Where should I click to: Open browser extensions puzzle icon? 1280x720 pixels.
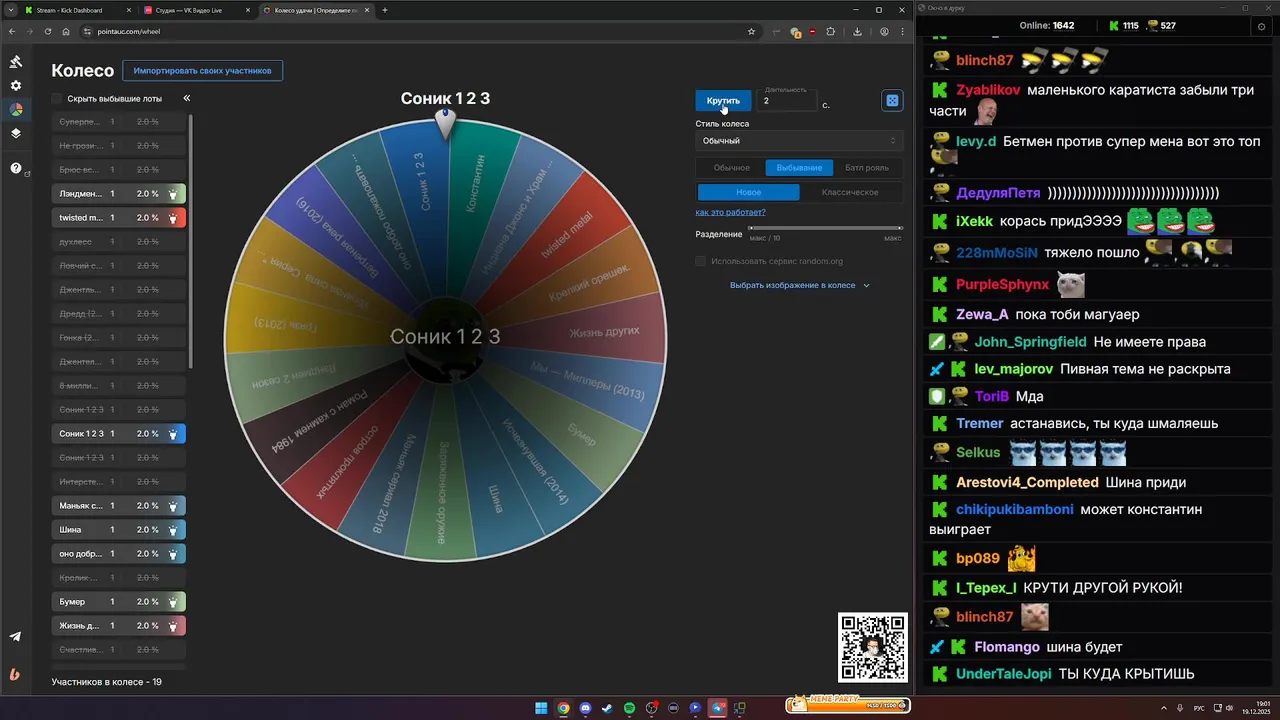click(830, 31)
